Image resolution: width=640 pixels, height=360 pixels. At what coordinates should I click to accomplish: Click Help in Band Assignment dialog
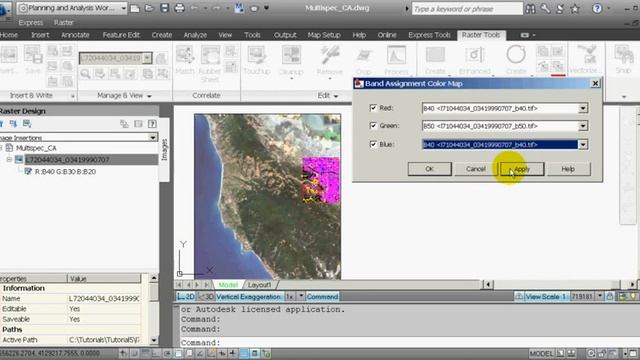(568, 169)
